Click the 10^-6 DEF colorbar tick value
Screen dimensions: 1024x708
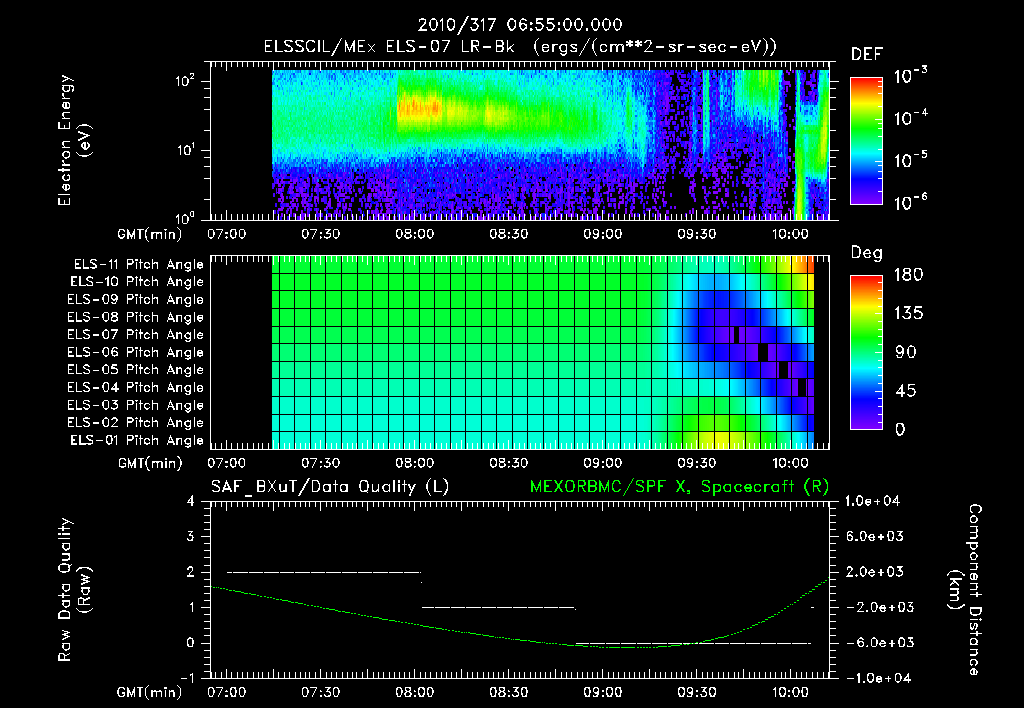pos(910,202)
